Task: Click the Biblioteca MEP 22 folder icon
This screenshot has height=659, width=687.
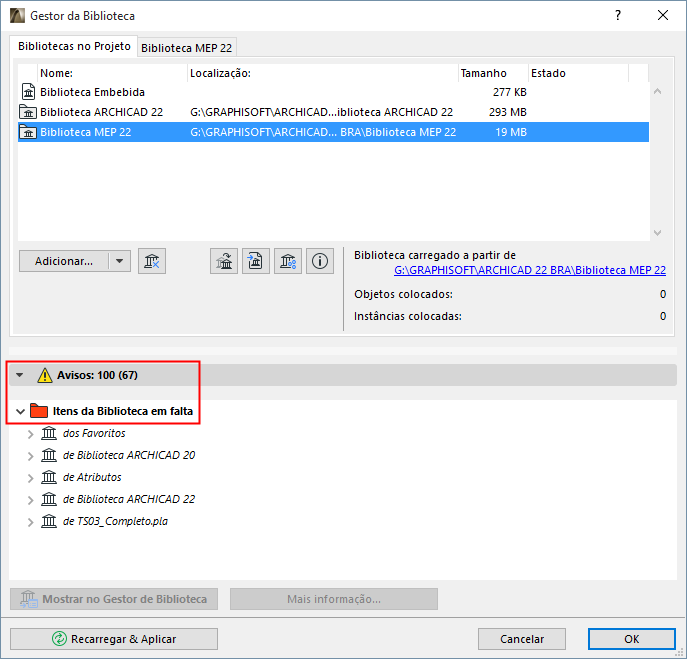Action: pyautogui.click(x=28, y=132)
